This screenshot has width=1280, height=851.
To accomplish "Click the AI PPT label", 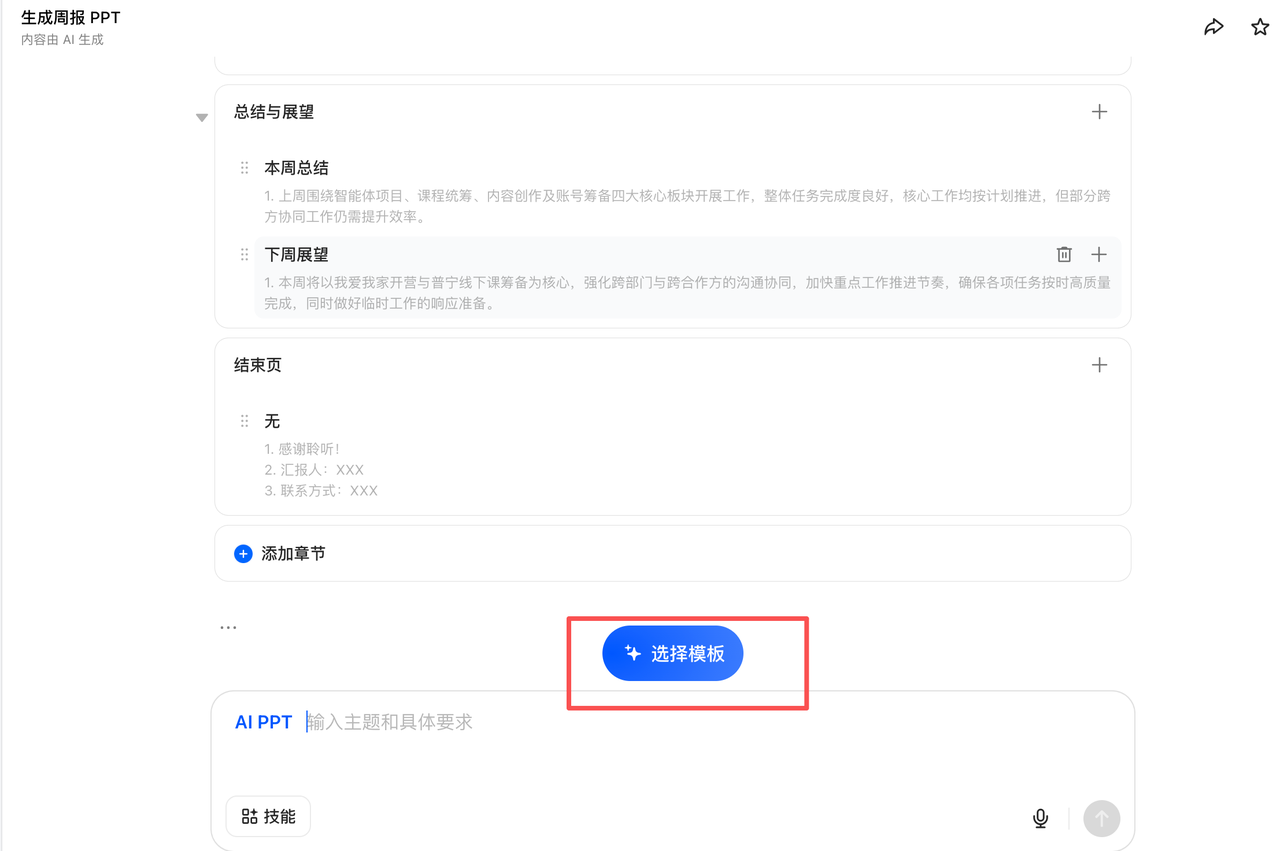I will pos(263,722).
